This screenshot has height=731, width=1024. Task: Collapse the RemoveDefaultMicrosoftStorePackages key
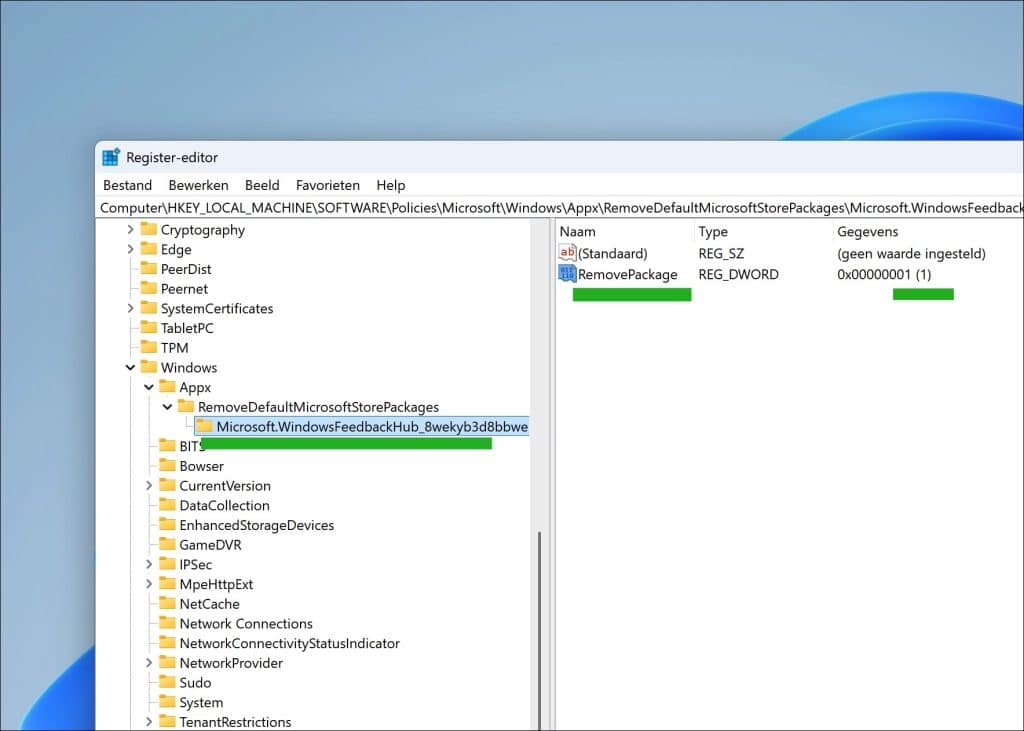(167, 406)
